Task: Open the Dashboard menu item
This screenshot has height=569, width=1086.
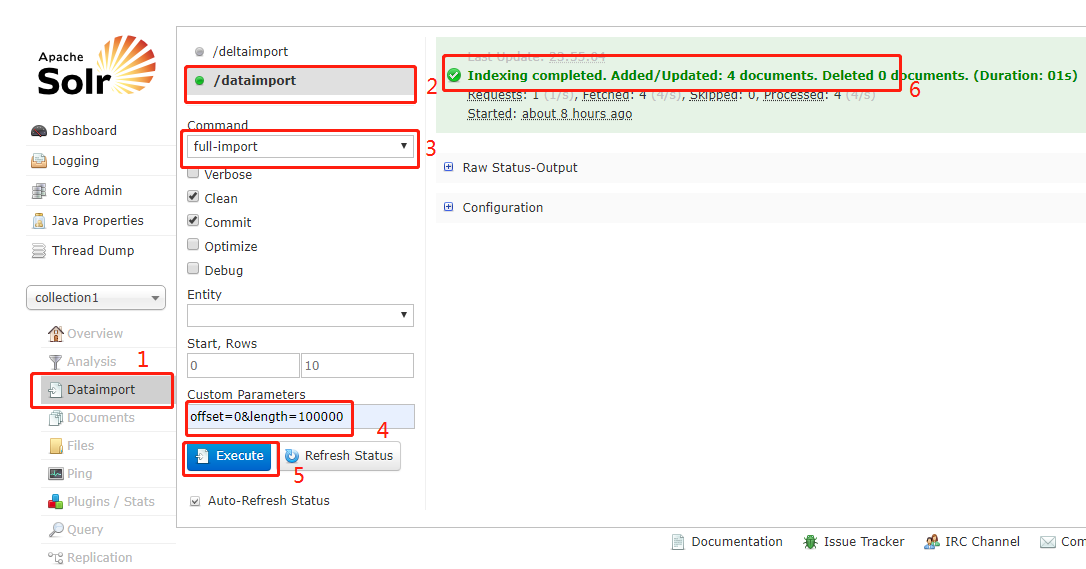Action: [84, 131]
